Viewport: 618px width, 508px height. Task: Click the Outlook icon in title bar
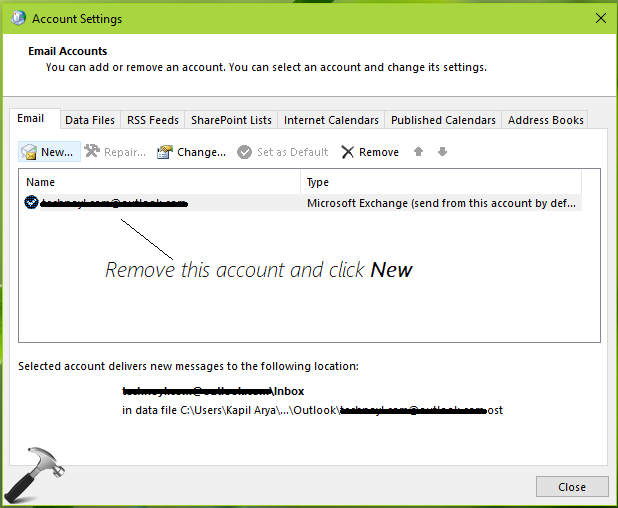tap(18, 18)
